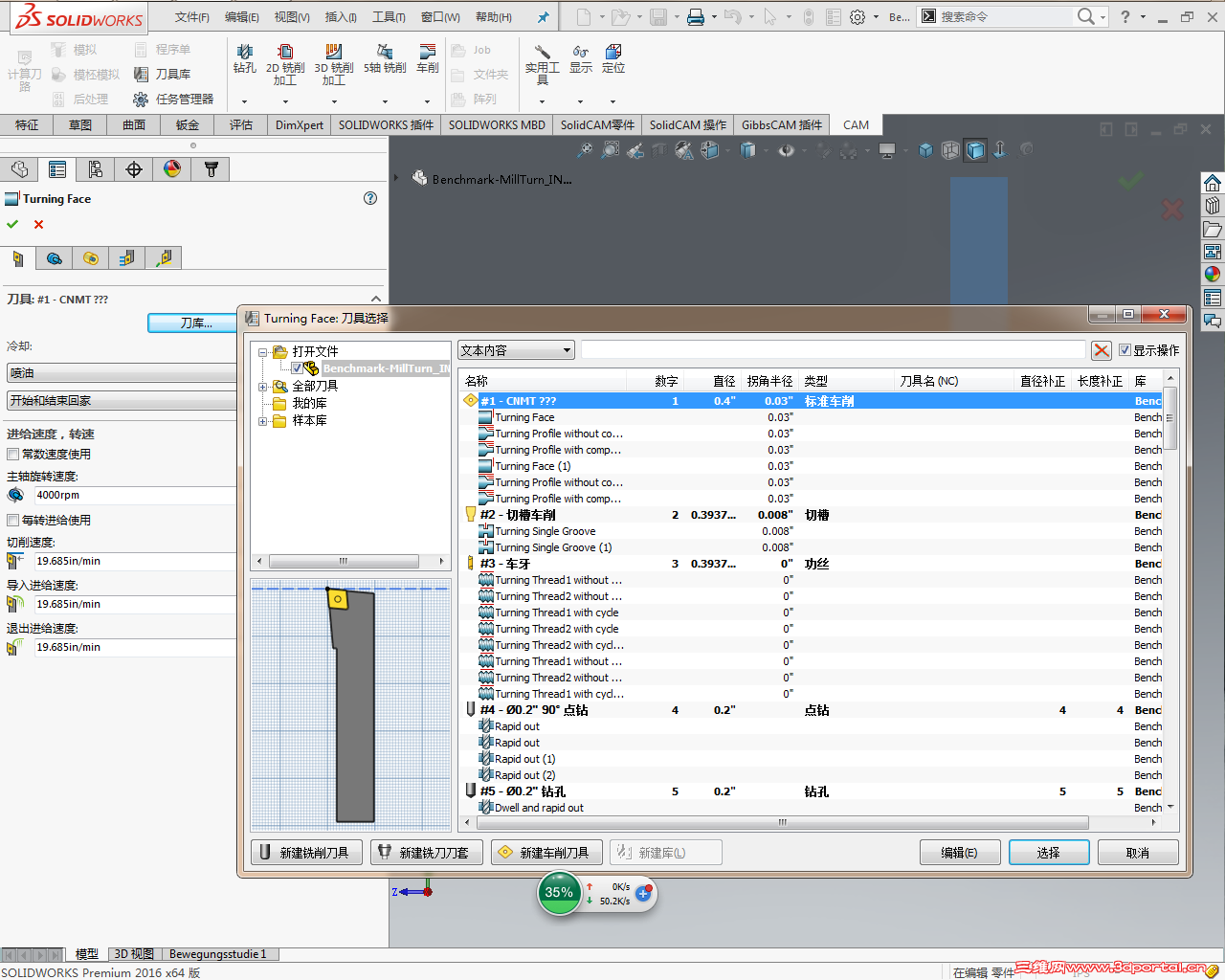Open the 工具(T) menu
This screenshot has height=980, width=1225.
(389, 17)
